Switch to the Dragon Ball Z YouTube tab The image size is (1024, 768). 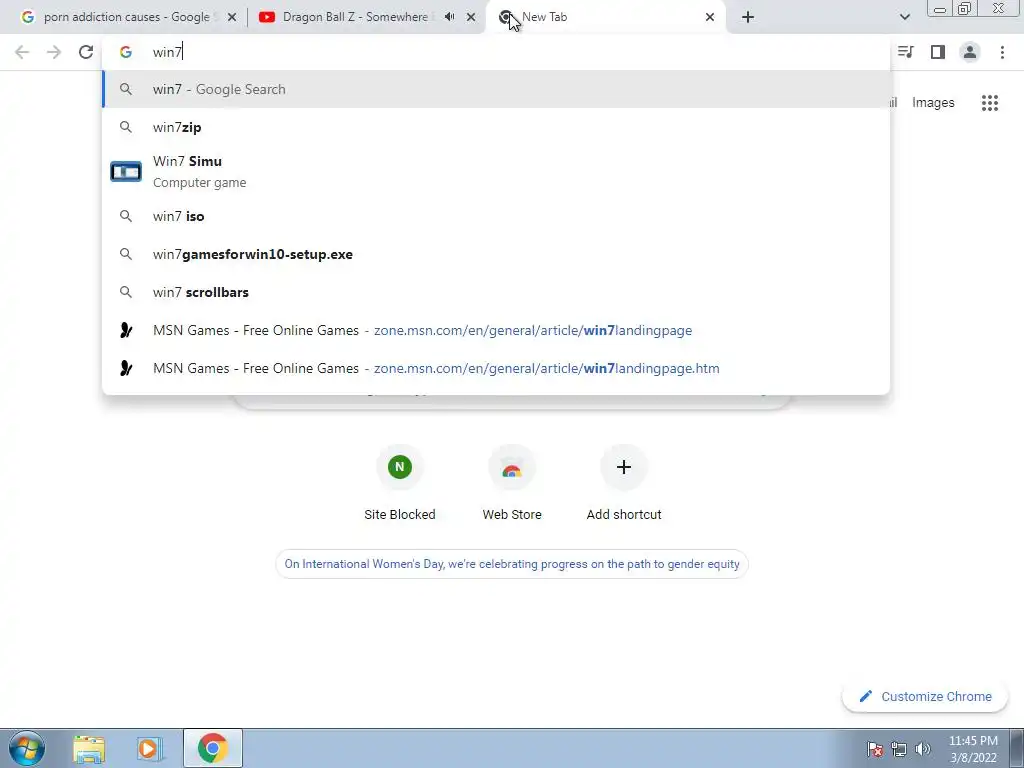click(366, 17)
